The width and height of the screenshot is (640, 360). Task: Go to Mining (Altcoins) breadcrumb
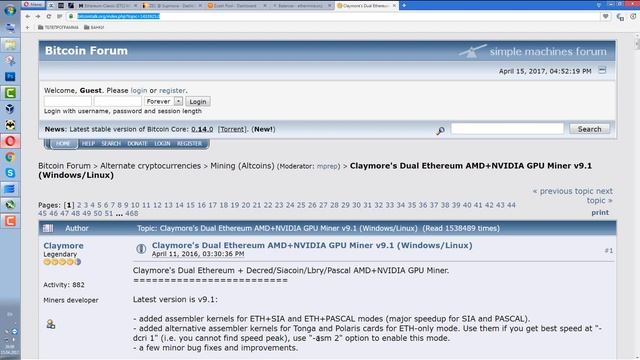[x=242, y=166]
